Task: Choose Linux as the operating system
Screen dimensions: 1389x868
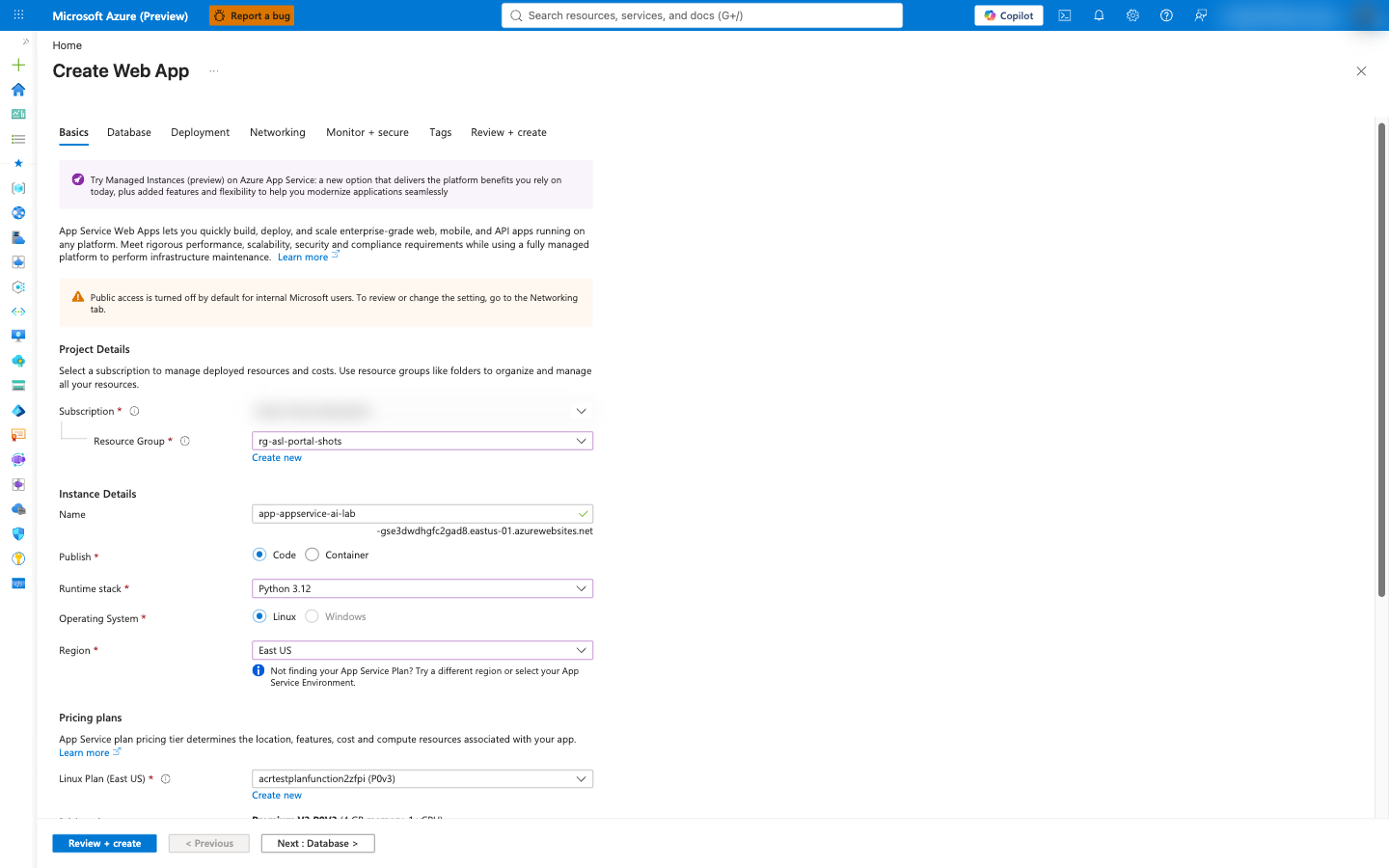Action: [259, 616]
